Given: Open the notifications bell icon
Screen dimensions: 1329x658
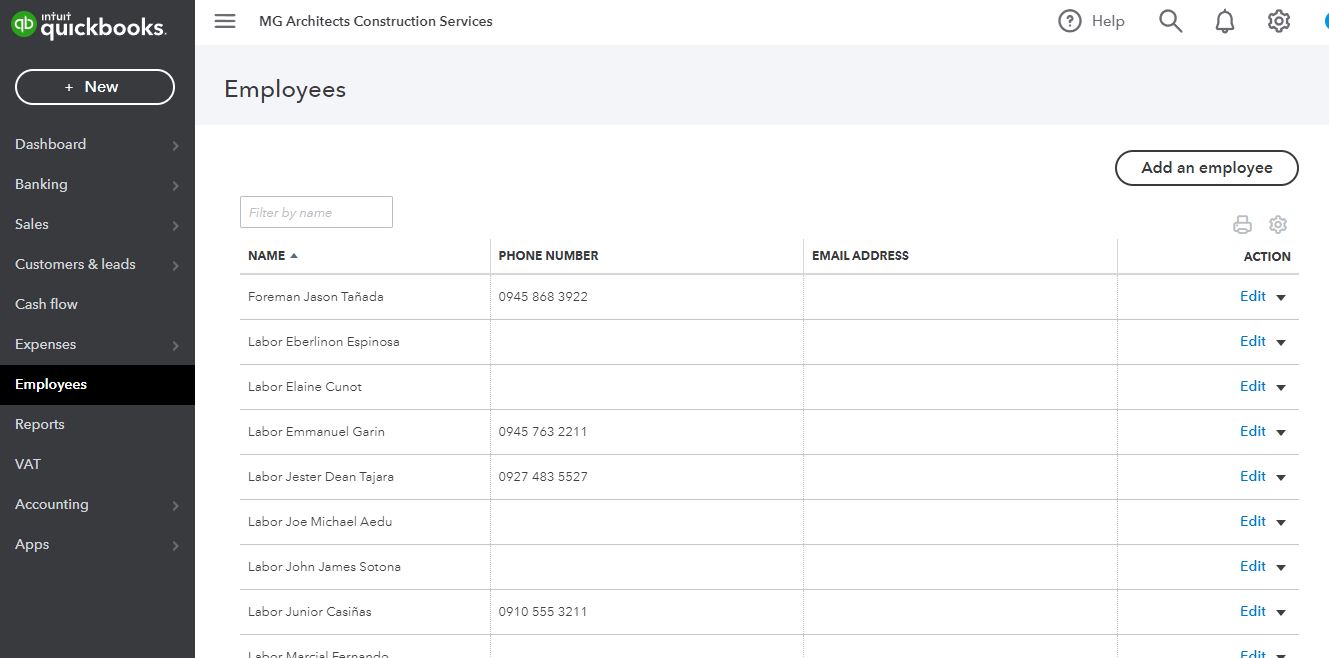Looking at the screenshot, I should 1225,21.
